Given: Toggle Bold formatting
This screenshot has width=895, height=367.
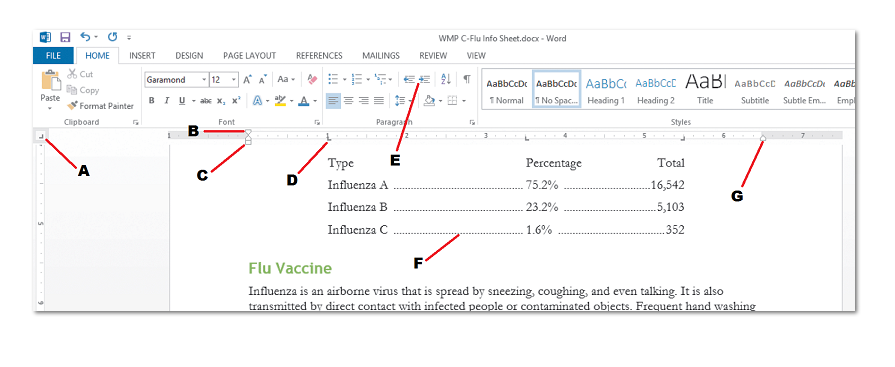Looking at the screenshot, I should pyautogui.click(x=152, y=100).
